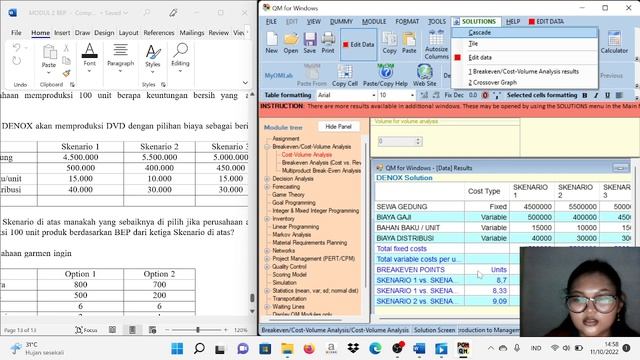Click the Cut scissors icon in Word
The width and height of the screenshot is (640, 360).
[66, 48]
